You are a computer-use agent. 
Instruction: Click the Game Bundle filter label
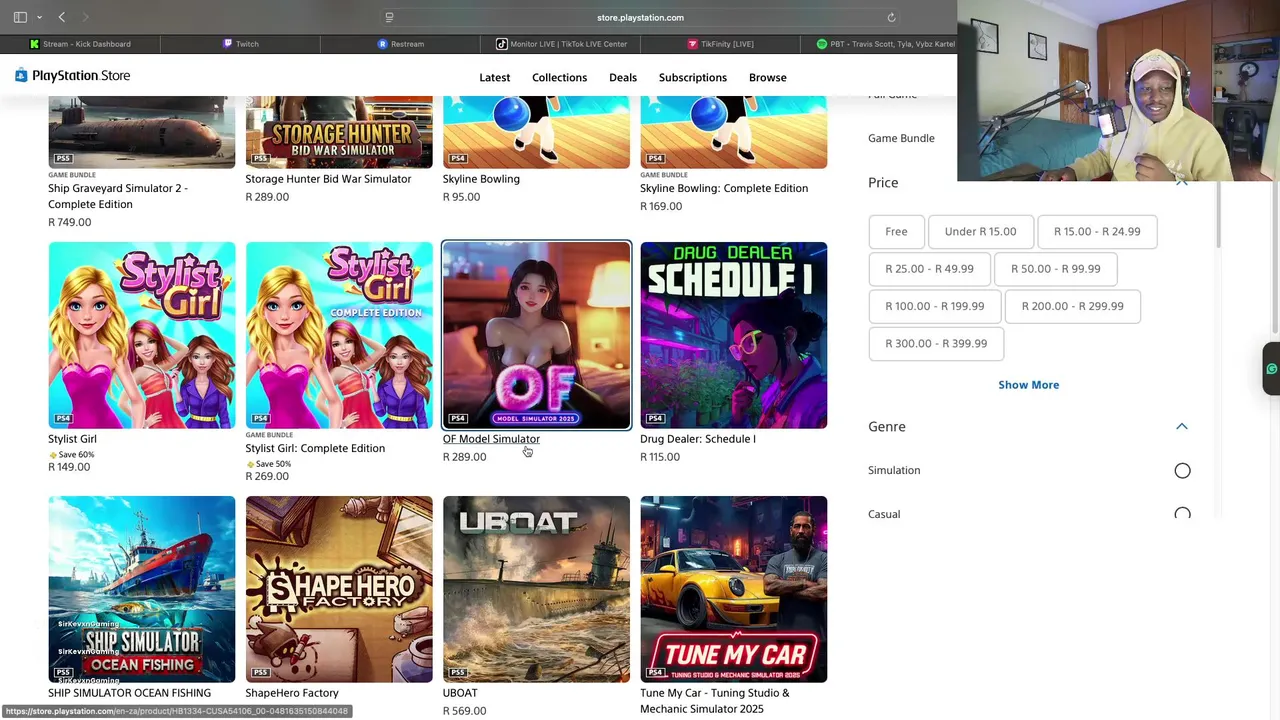tap(901, 138)
